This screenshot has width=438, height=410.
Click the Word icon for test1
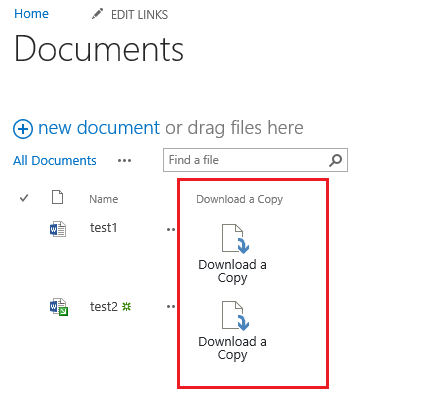(x=58, y=229)
